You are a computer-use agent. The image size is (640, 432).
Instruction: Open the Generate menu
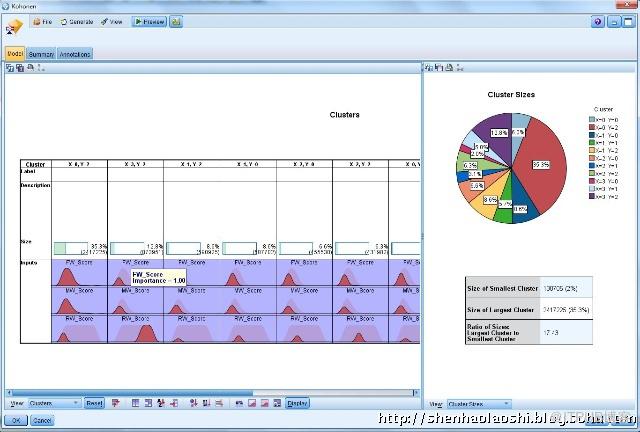click(x=77, y=22)
